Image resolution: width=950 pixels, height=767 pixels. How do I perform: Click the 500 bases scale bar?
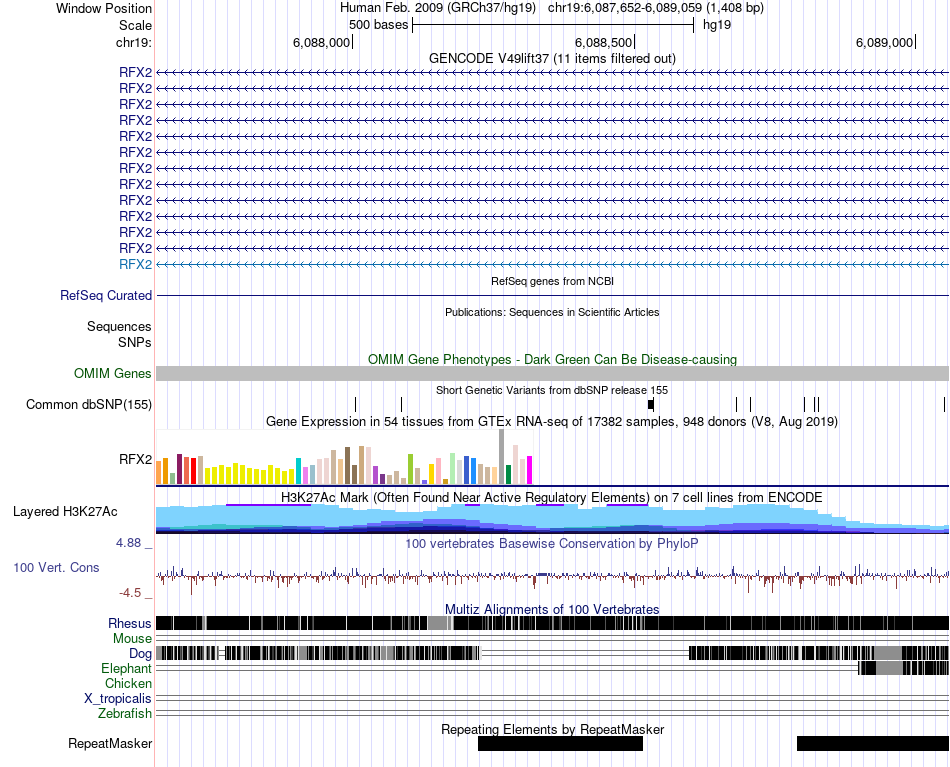553,25
